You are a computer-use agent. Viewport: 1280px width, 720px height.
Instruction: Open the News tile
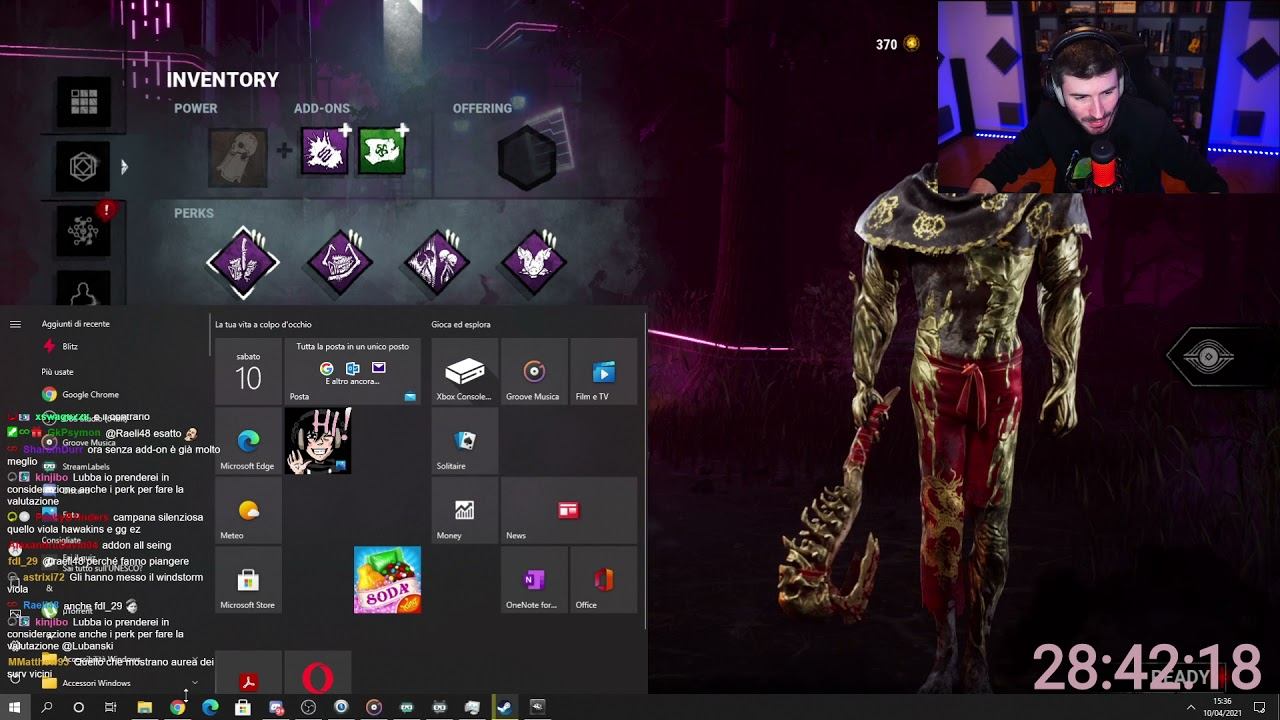coord(568,510)
